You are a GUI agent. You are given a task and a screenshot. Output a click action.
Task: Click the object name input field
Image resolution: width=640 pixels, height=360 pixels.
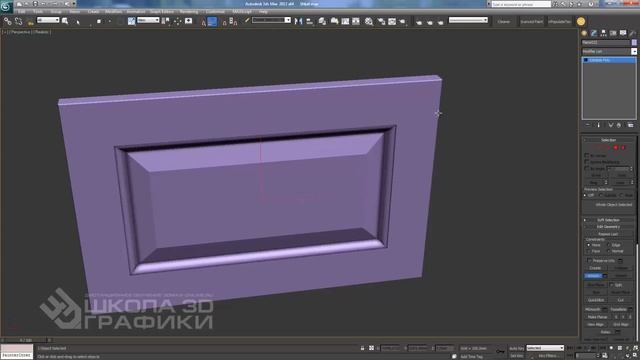[x=606, y=42]
